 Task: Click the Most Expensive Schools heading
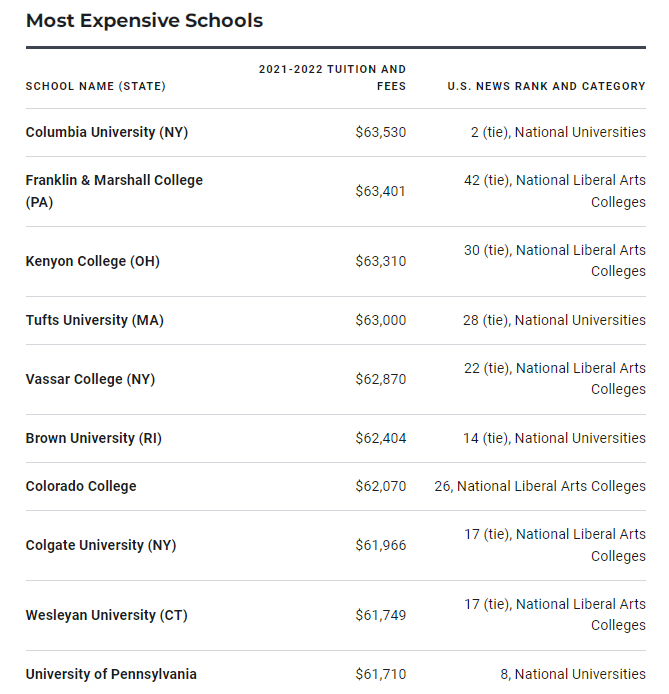coord(144,21)
